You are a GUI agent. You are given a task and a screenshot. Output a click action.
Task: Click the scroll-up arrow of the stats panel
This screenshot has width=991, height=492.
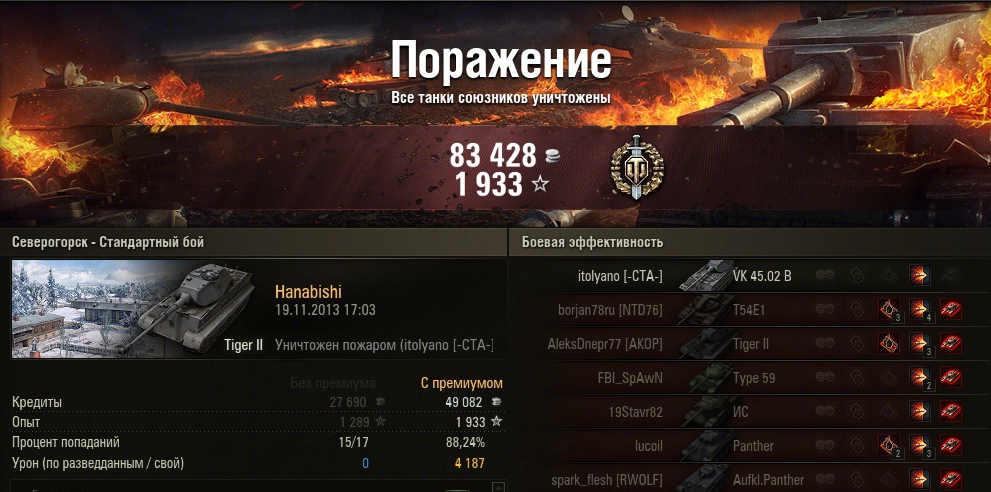[499, 487]
